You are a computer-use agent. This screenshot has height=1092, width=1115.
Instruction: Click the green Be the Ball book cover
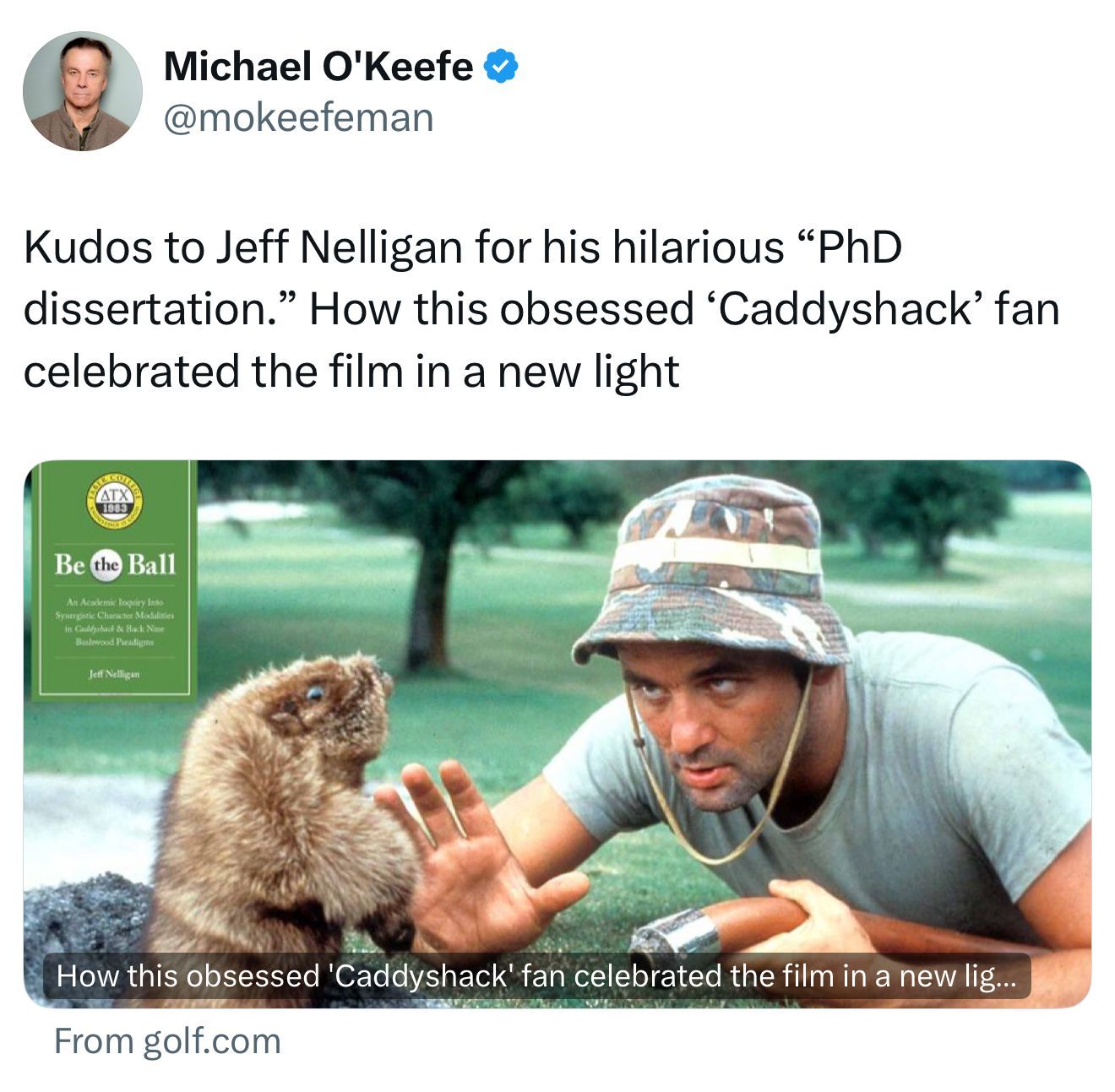(114, 580)
